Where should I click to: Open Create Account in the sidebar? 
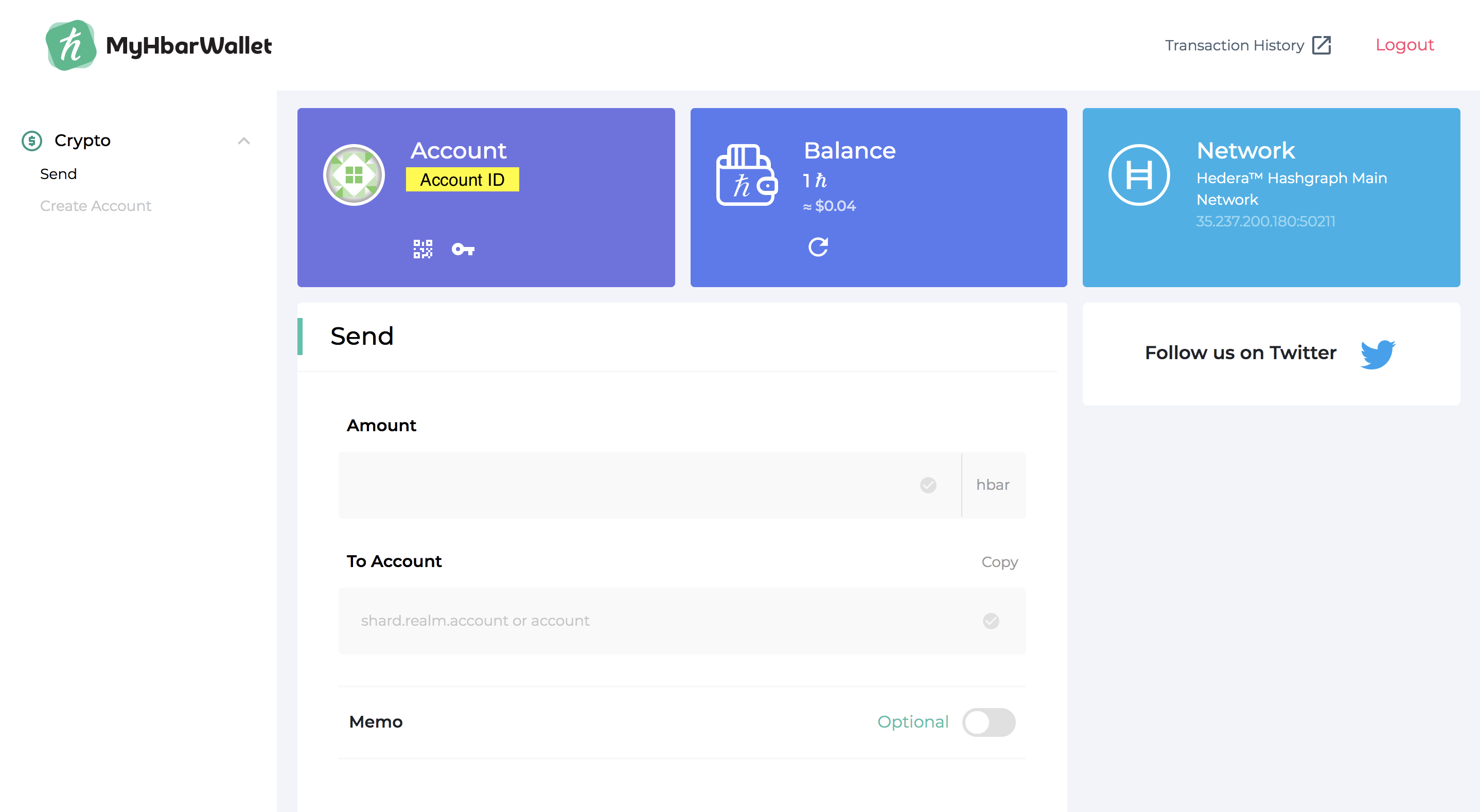pyautogui.click(x=95, y=206)
